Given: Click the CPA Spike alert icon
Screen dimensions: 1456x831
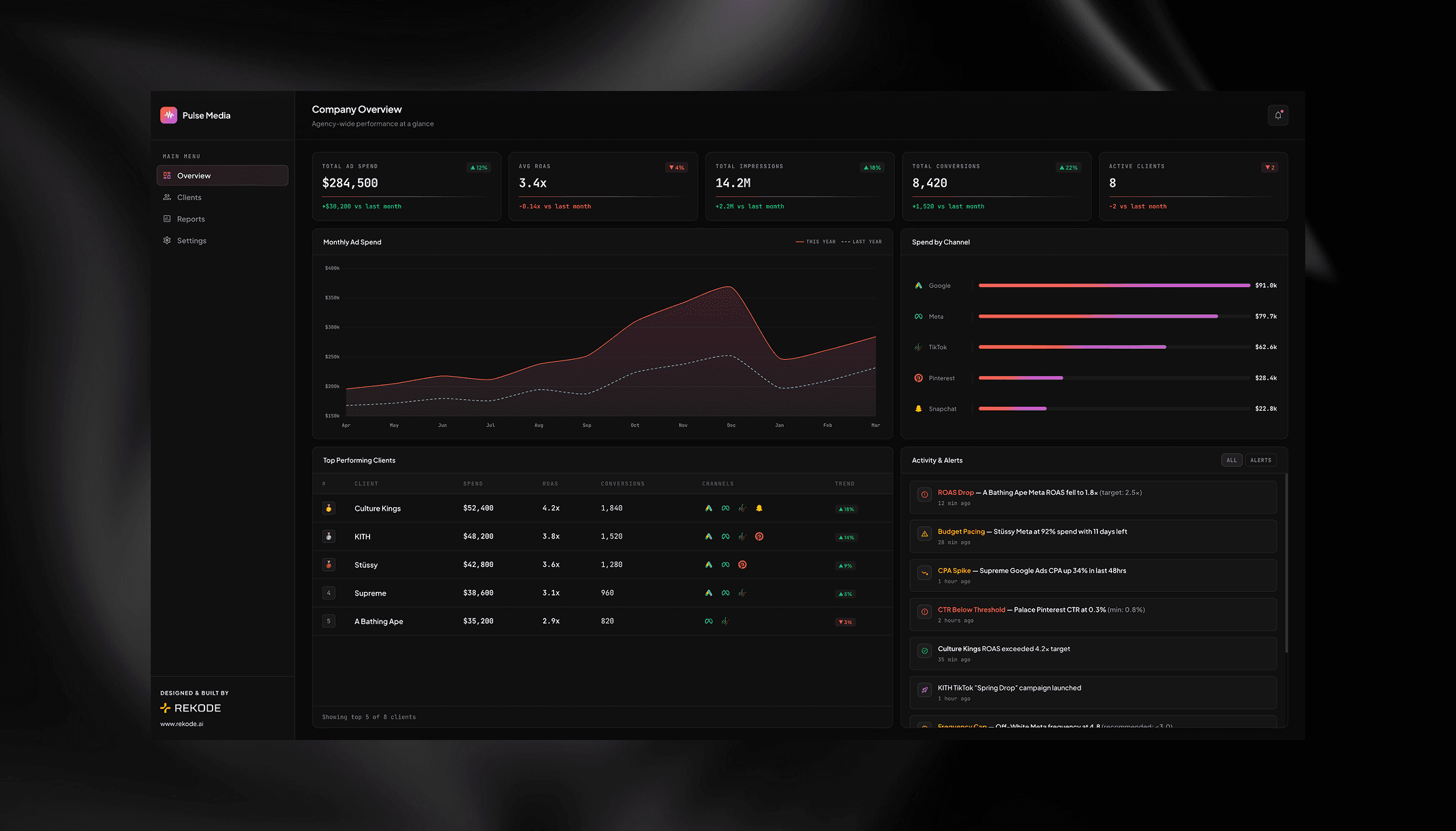Looking at the screenshot, I should coord(924,573).
